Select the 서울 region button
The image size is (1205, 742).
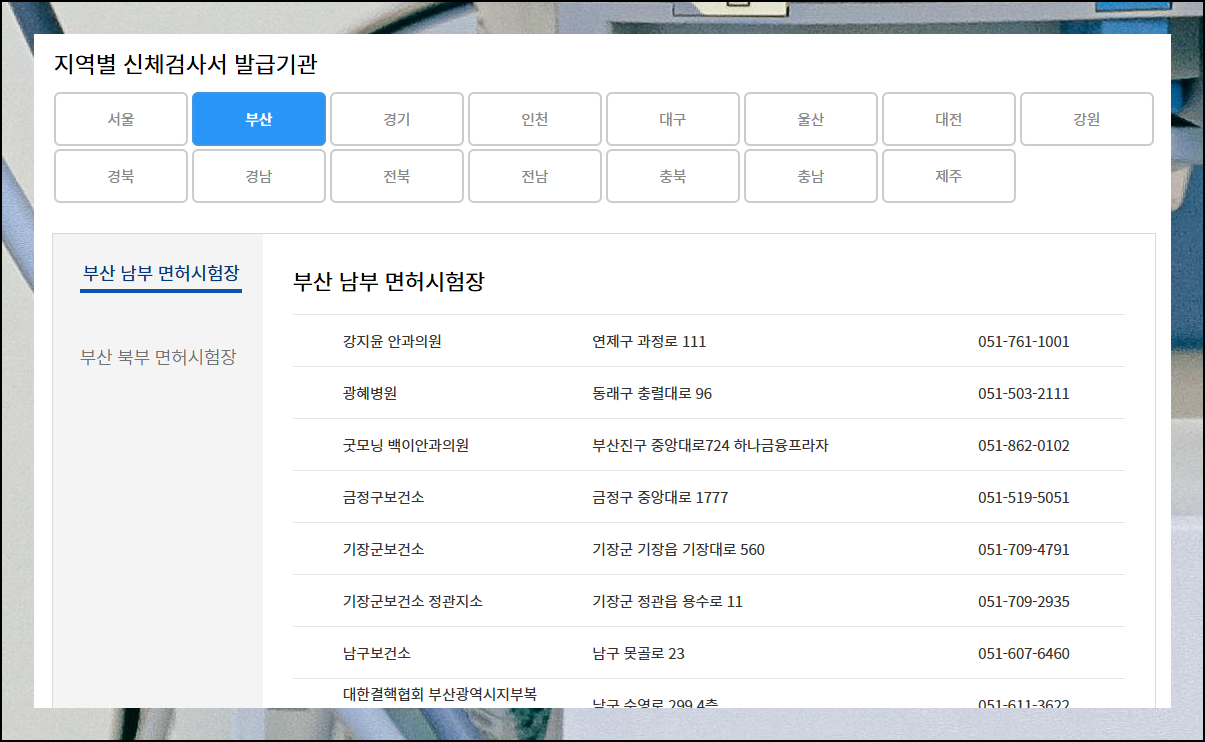tap(121, 119)
